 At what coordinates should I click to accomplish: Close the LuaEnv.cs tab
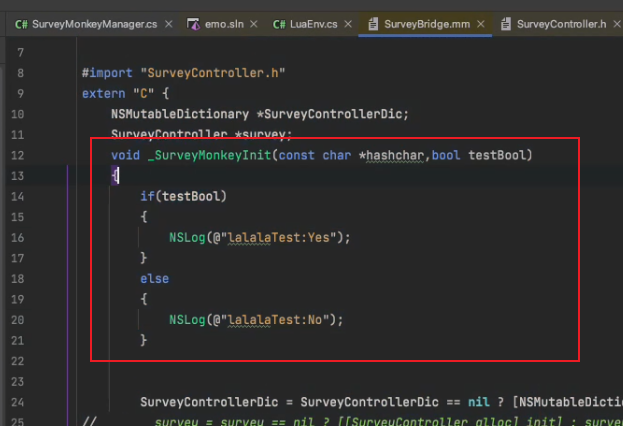tap(348, 24)
